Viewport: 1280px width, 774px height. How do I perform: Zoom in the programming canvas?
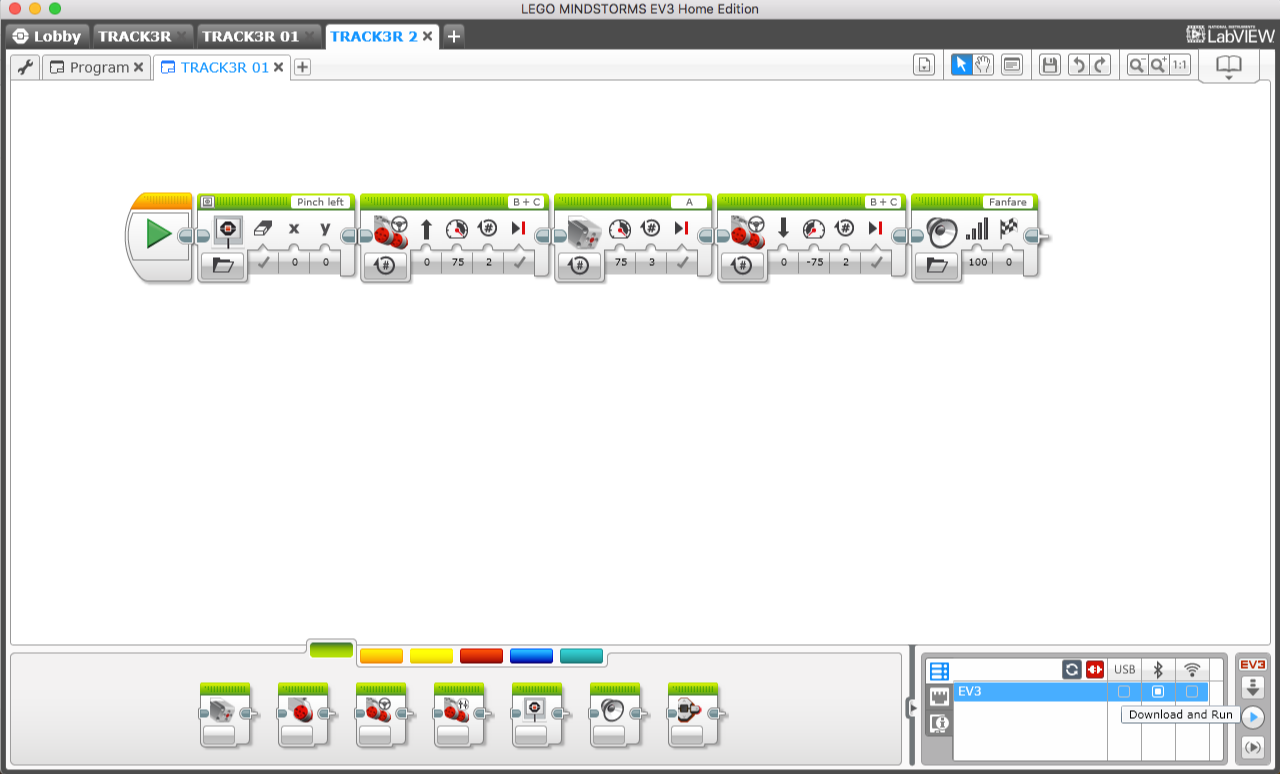pyautogui.click(x=1159, y=65)
